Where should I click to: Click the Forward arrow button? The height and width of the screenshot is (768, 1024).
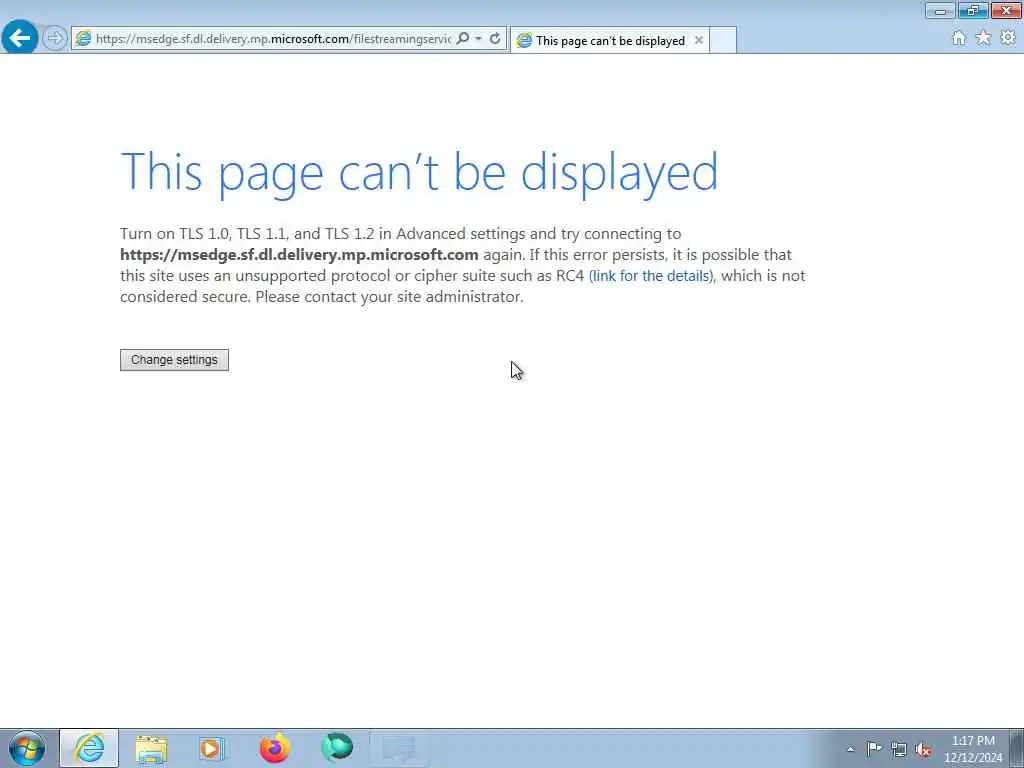coord(55,38)
